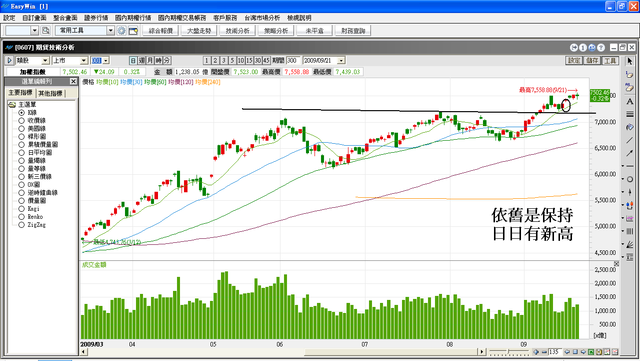Open the 上市 market dropdown
The image size is (640, 361).
(84, 60)
